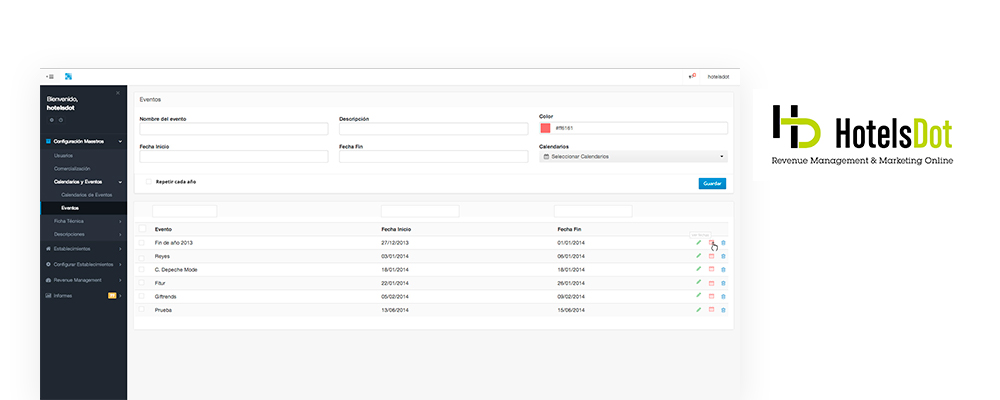Open calendar icon for Girlfrends event row
The image size is (1000, 400).
pyautogui.click(x=711, y=297)
